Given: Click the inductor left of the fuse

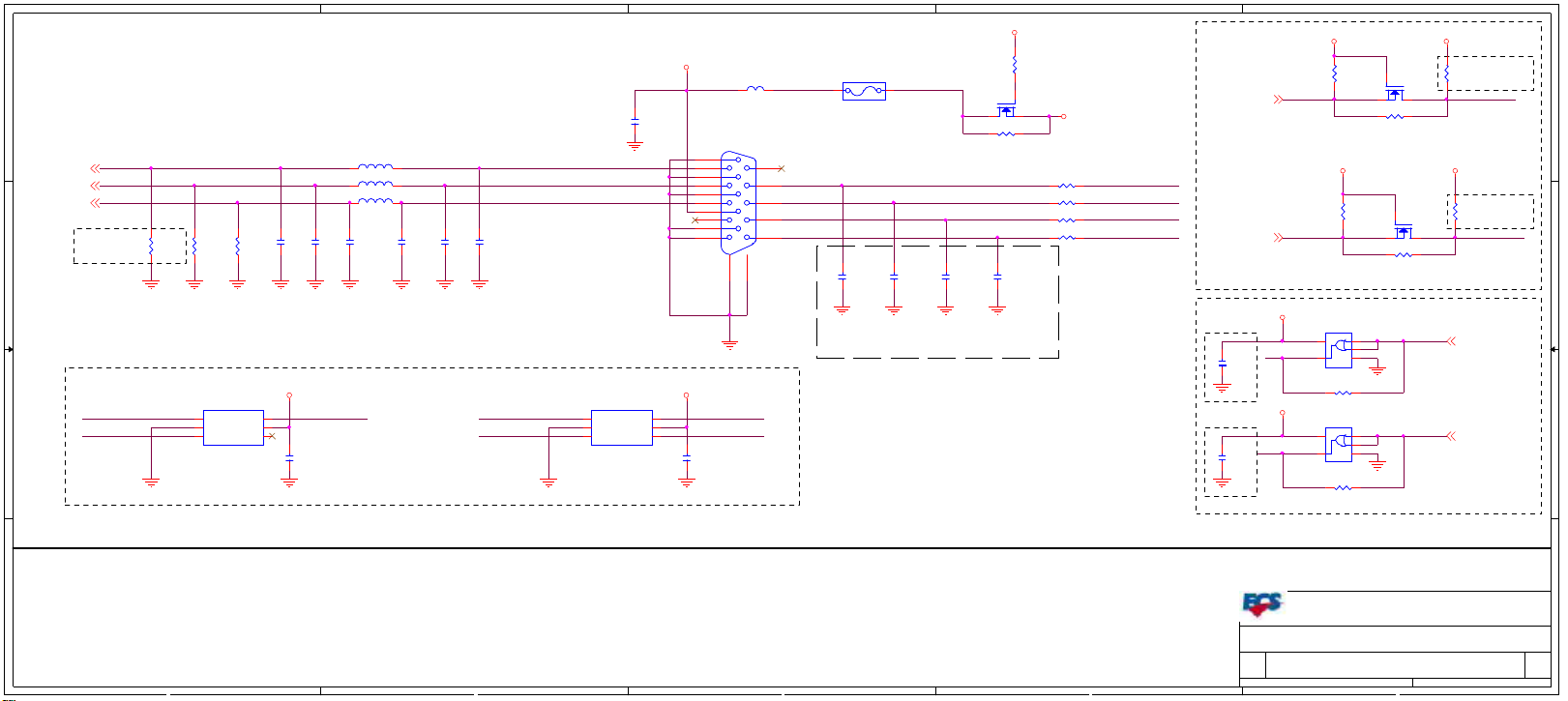Looking at the screenshot, I should 755,89.
